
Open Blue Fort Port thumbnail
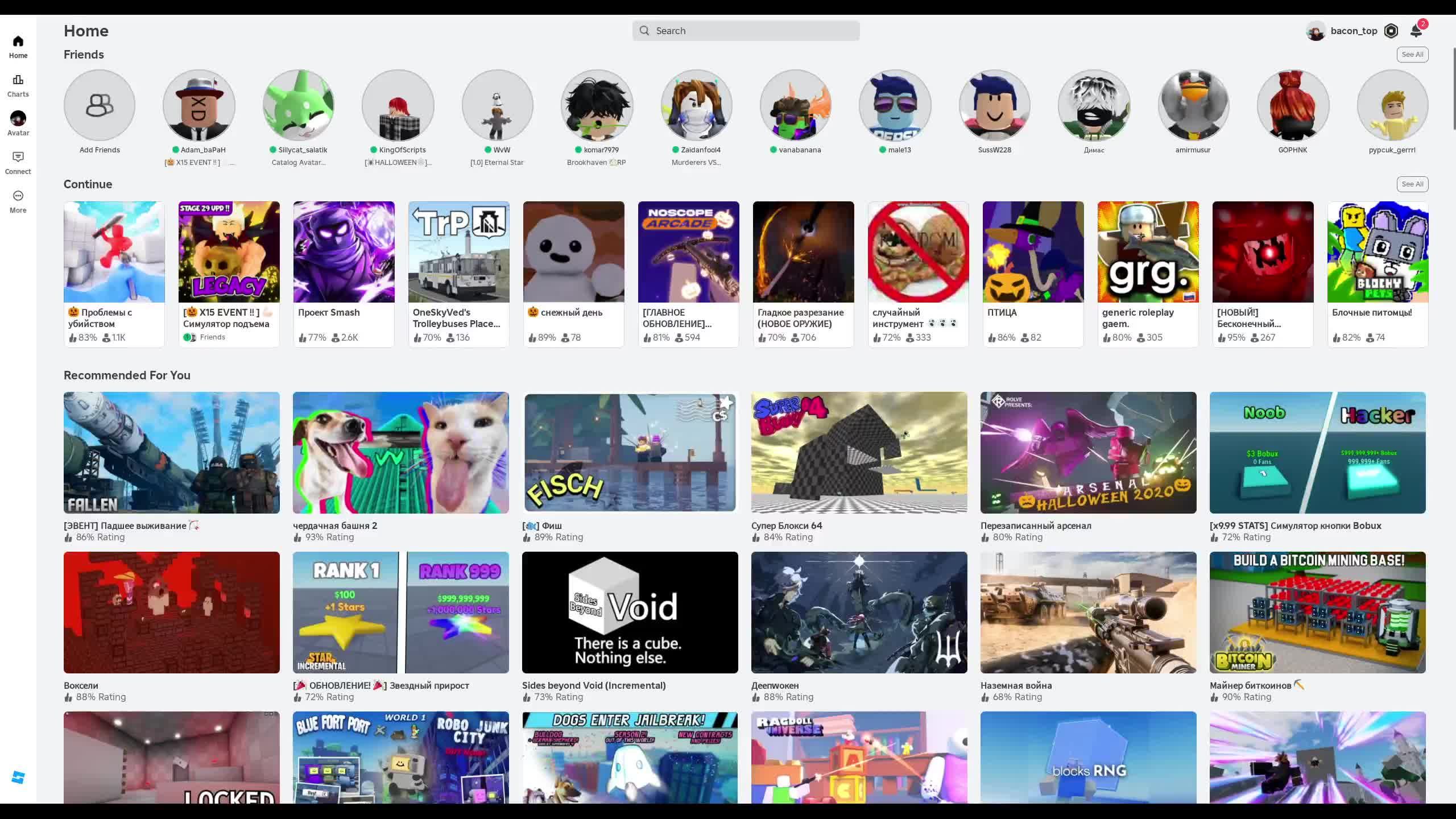point(401,758)
